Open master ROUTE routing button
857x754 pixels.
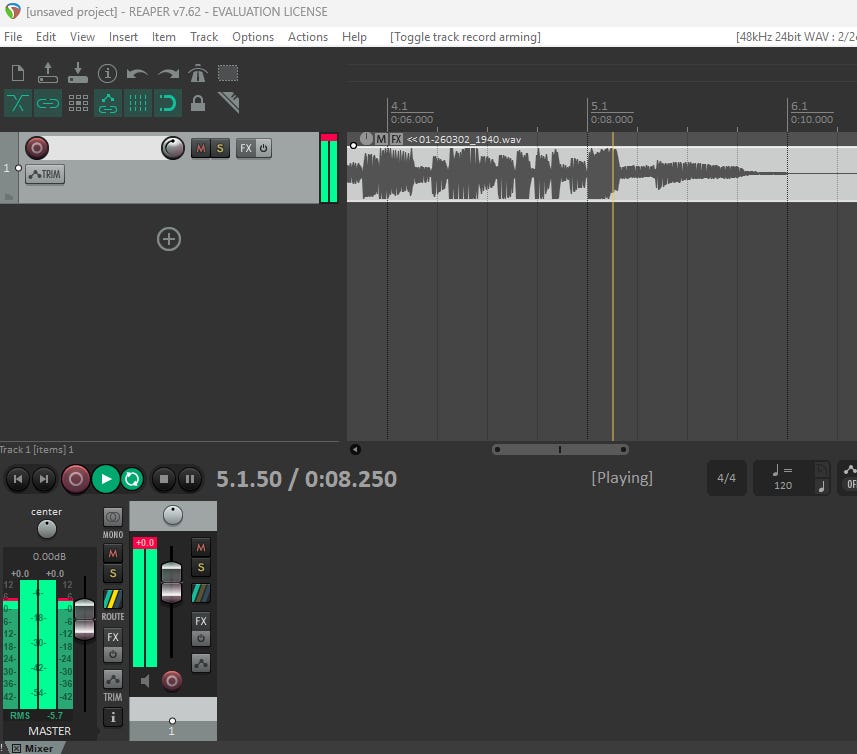click(113, 600)
